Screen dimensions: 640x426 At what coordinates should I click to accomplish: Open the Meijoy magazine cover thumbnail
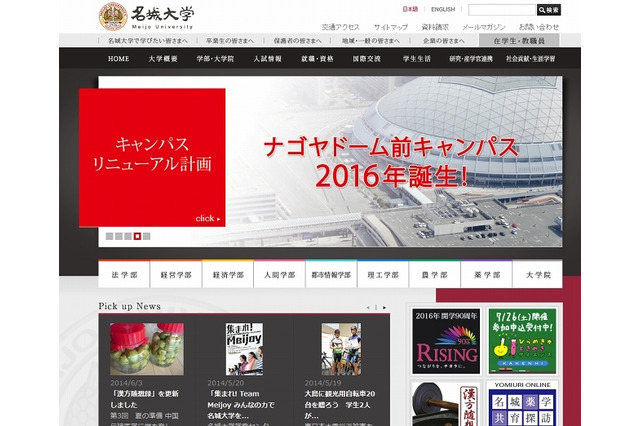[244, 349]
